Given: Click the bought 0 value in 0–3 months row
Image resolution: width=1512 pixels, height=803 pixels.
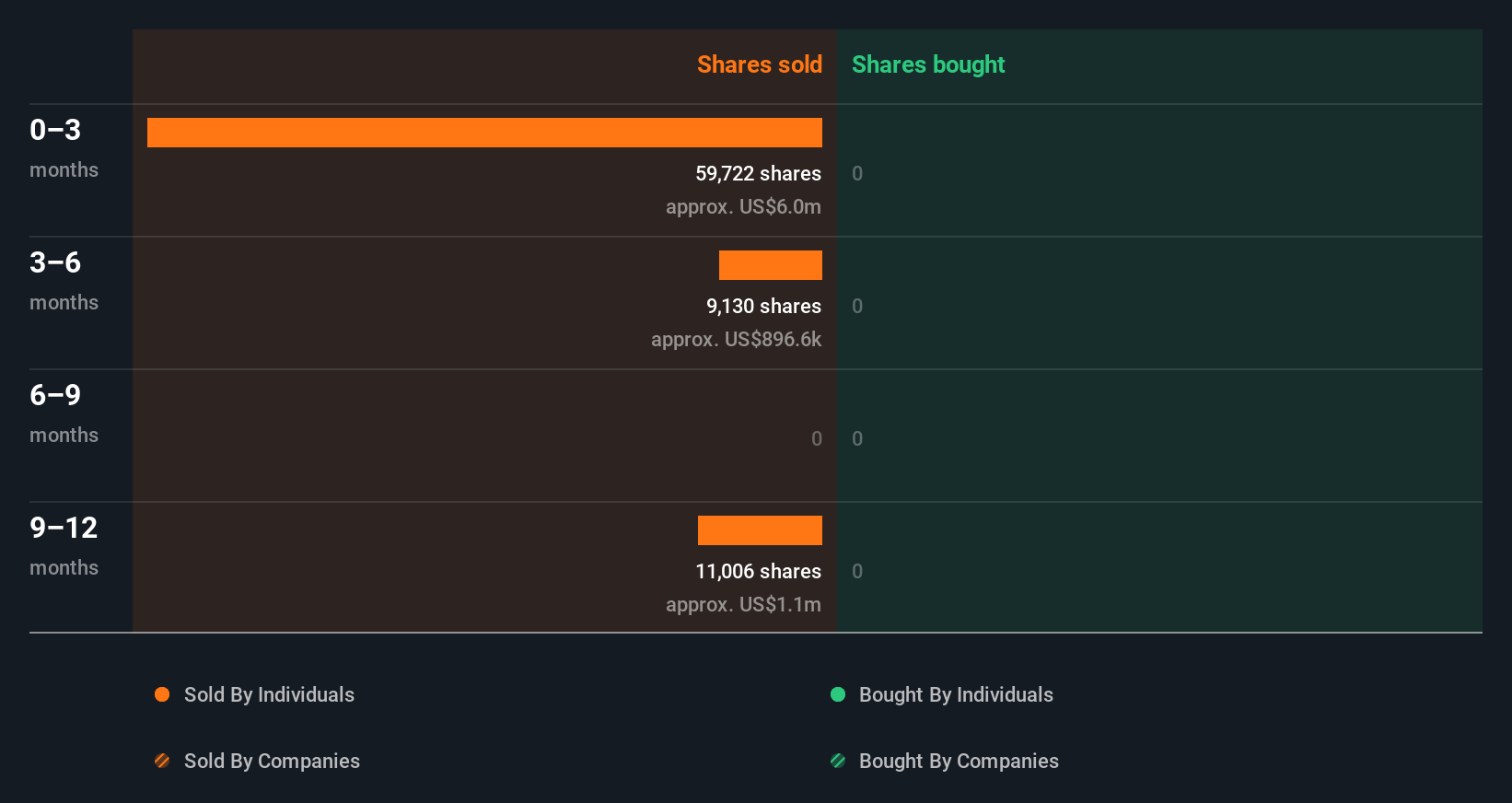Looking at the screenshot, I should 857,173.
